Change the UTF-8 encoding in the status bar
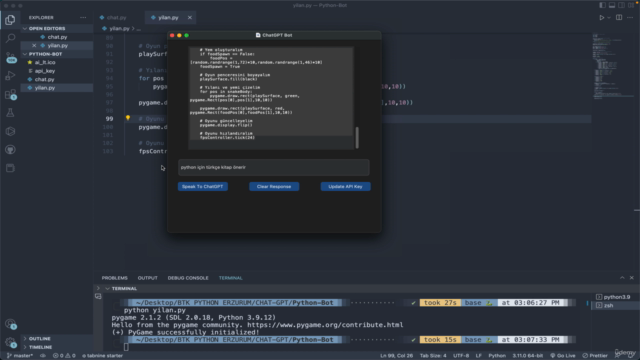The width and height of the screenshot is (640, 360). (x=461, y=356)
